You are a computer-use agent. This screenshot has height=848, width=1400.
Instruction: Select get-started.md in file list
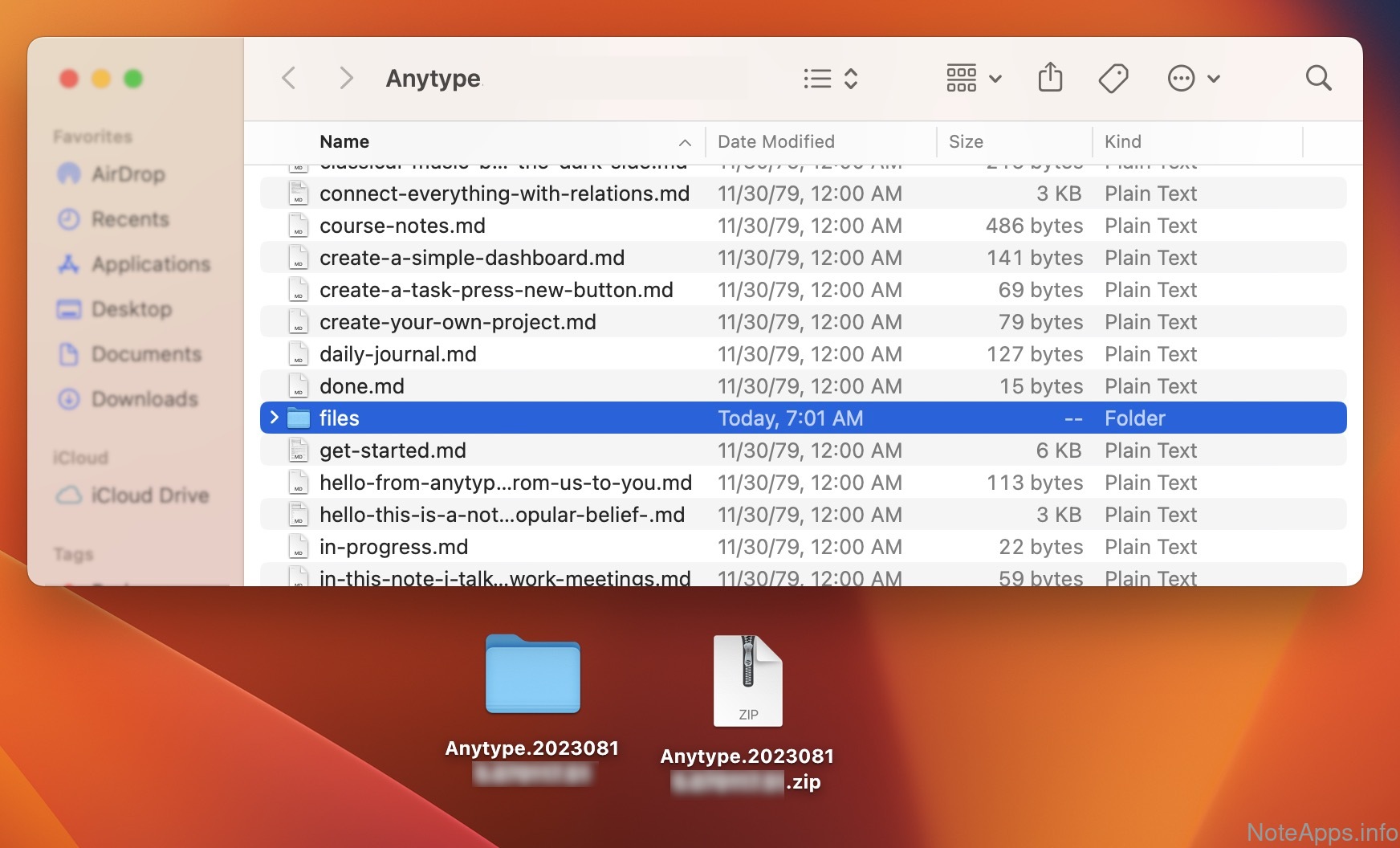(x=393, y=450)
